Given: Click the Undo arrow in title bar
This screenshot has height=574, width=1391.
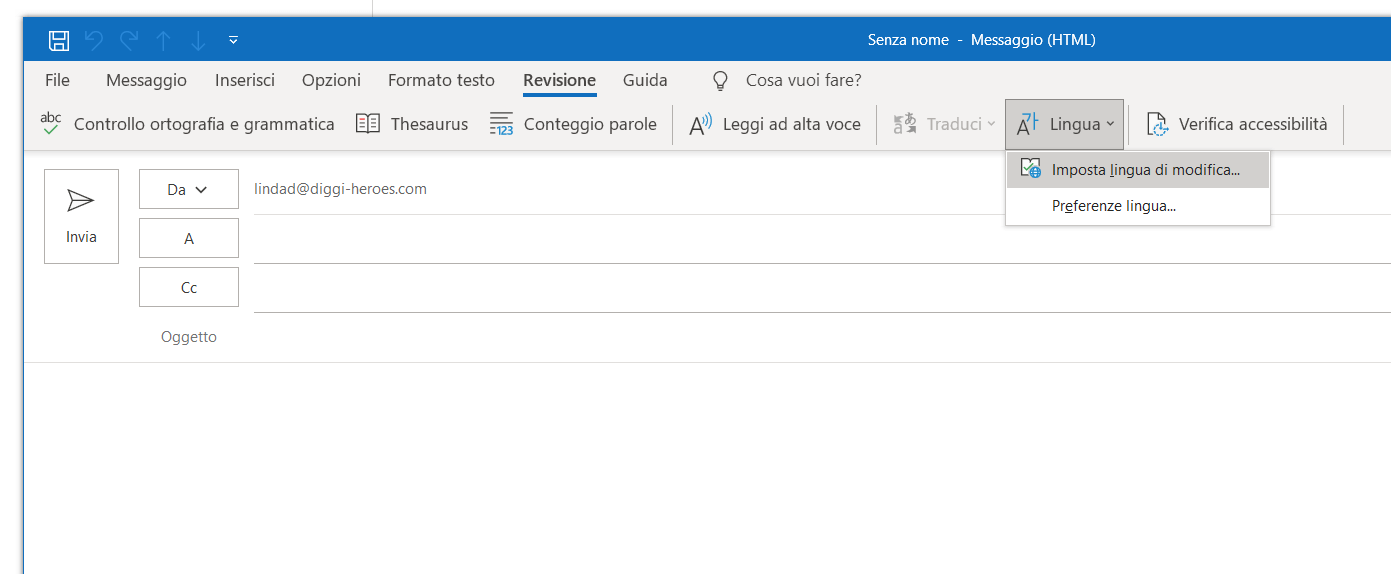Looking at the screenshot, I should (x=94, y=40).
